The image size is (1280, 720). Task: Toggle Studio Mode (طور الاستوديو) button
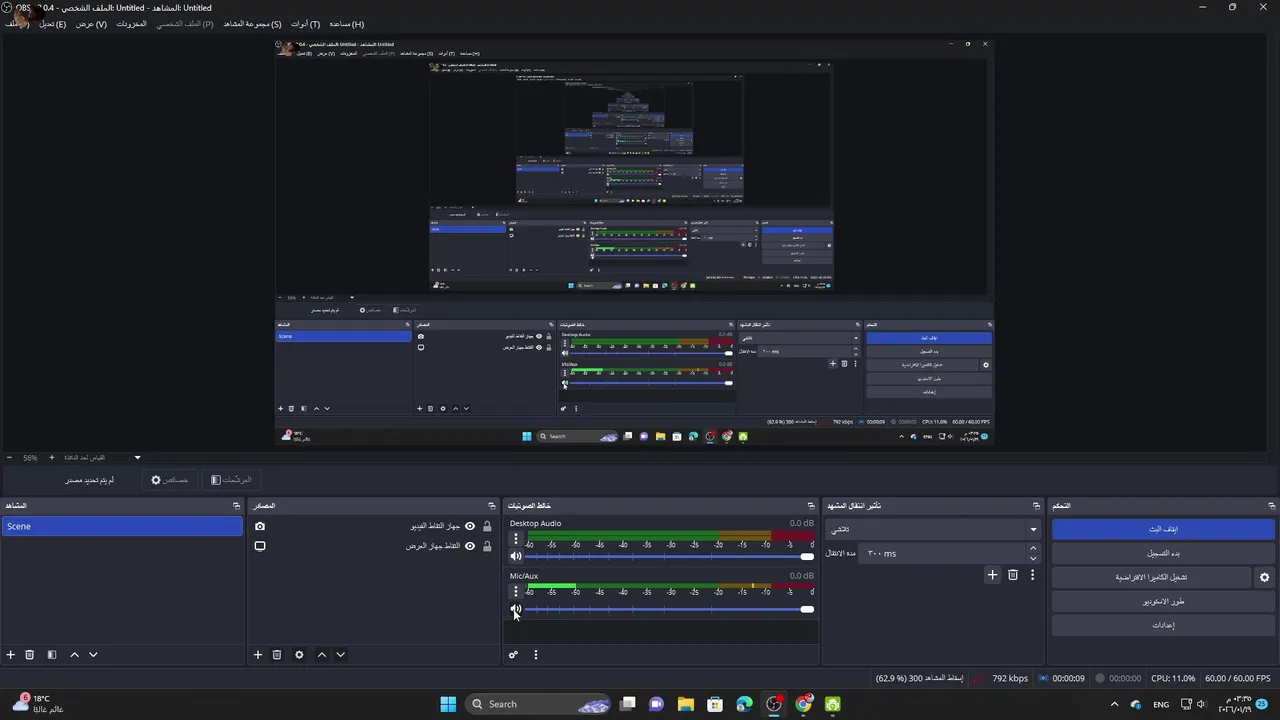(x=1163, y=601)
